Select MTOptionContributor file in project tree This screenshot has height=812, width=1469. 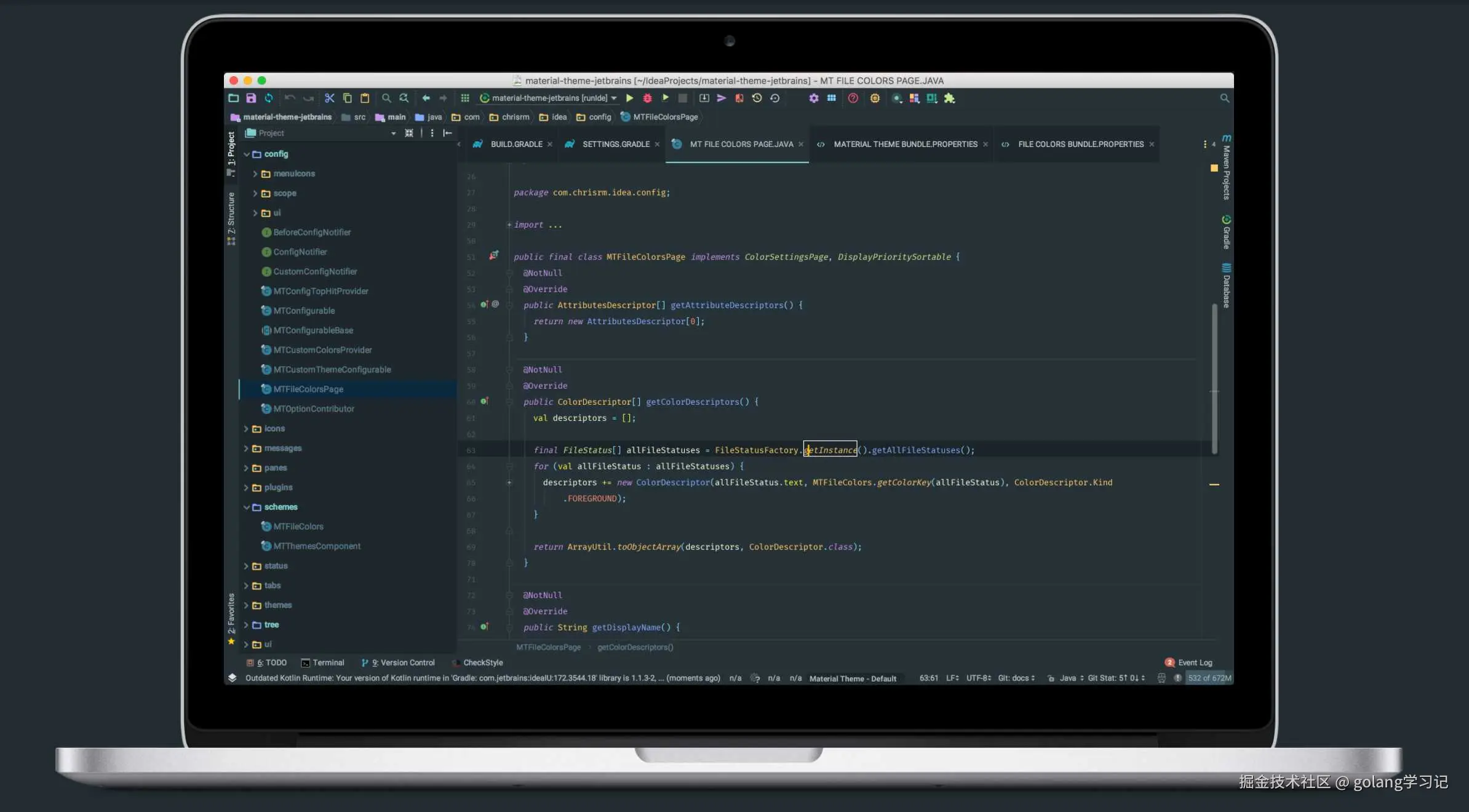point(313,409)
